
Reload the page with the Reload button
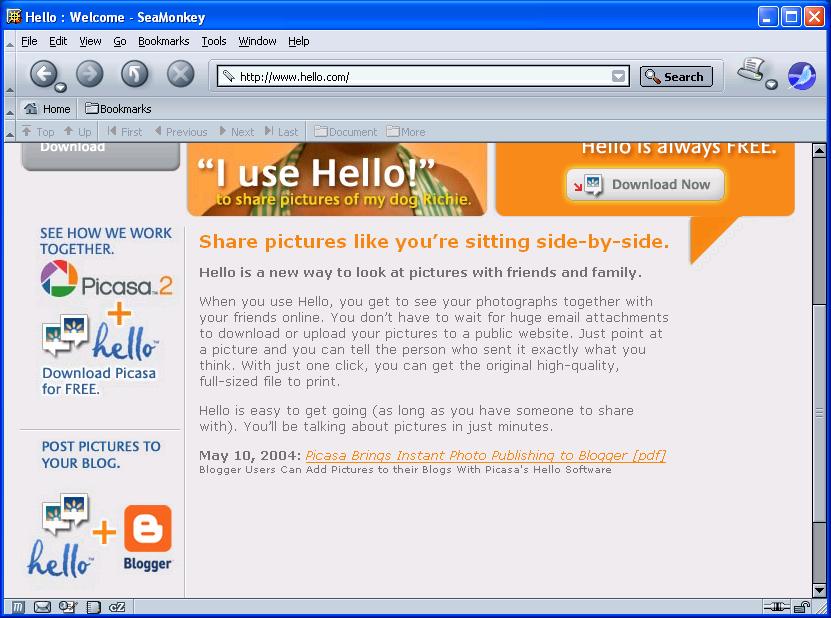pos(135,74)
